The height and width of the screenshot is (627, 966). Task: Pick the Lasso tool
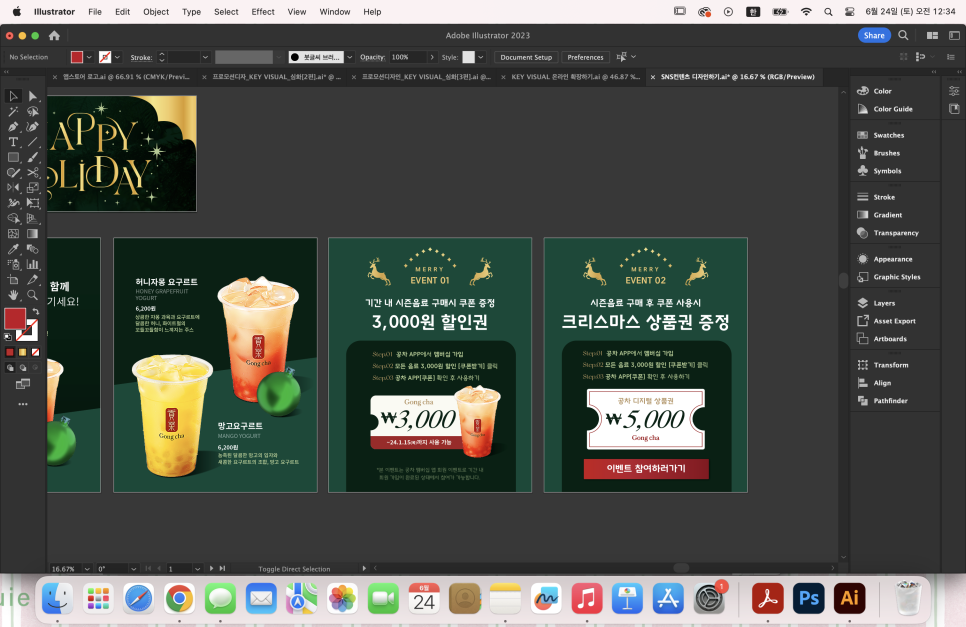[x=33, y=111]
